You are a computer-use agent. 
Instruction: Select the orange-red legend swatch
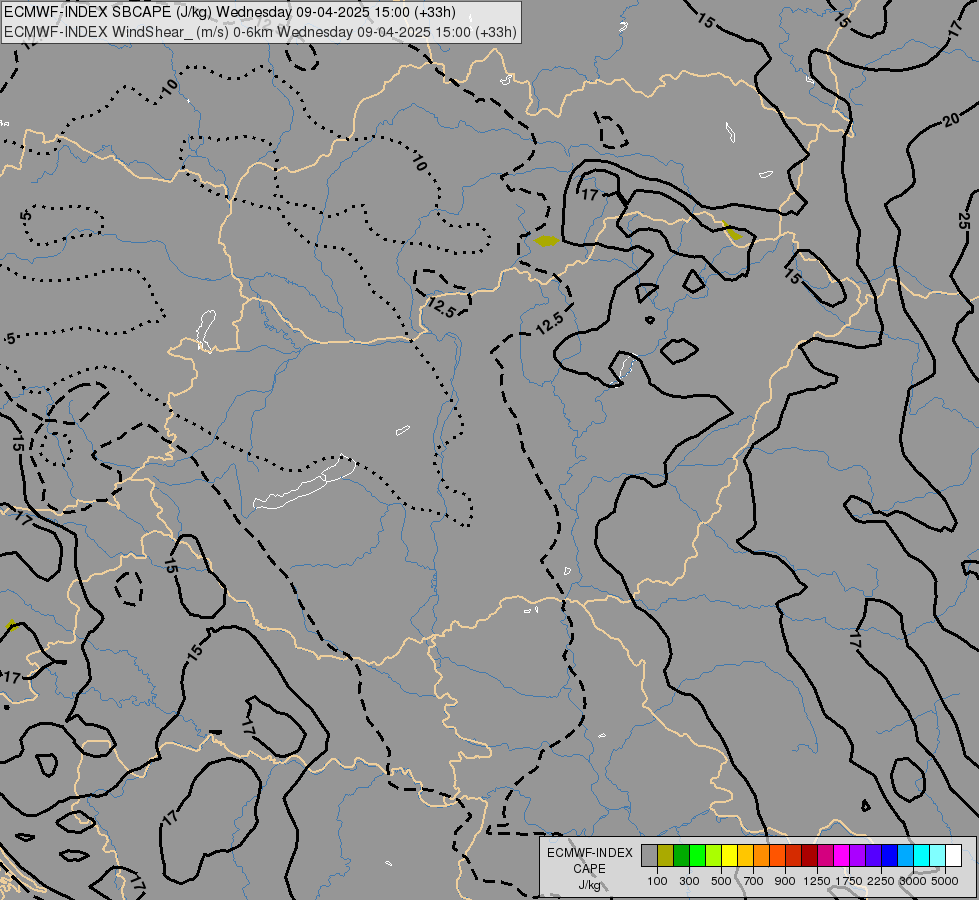[777, 855]
